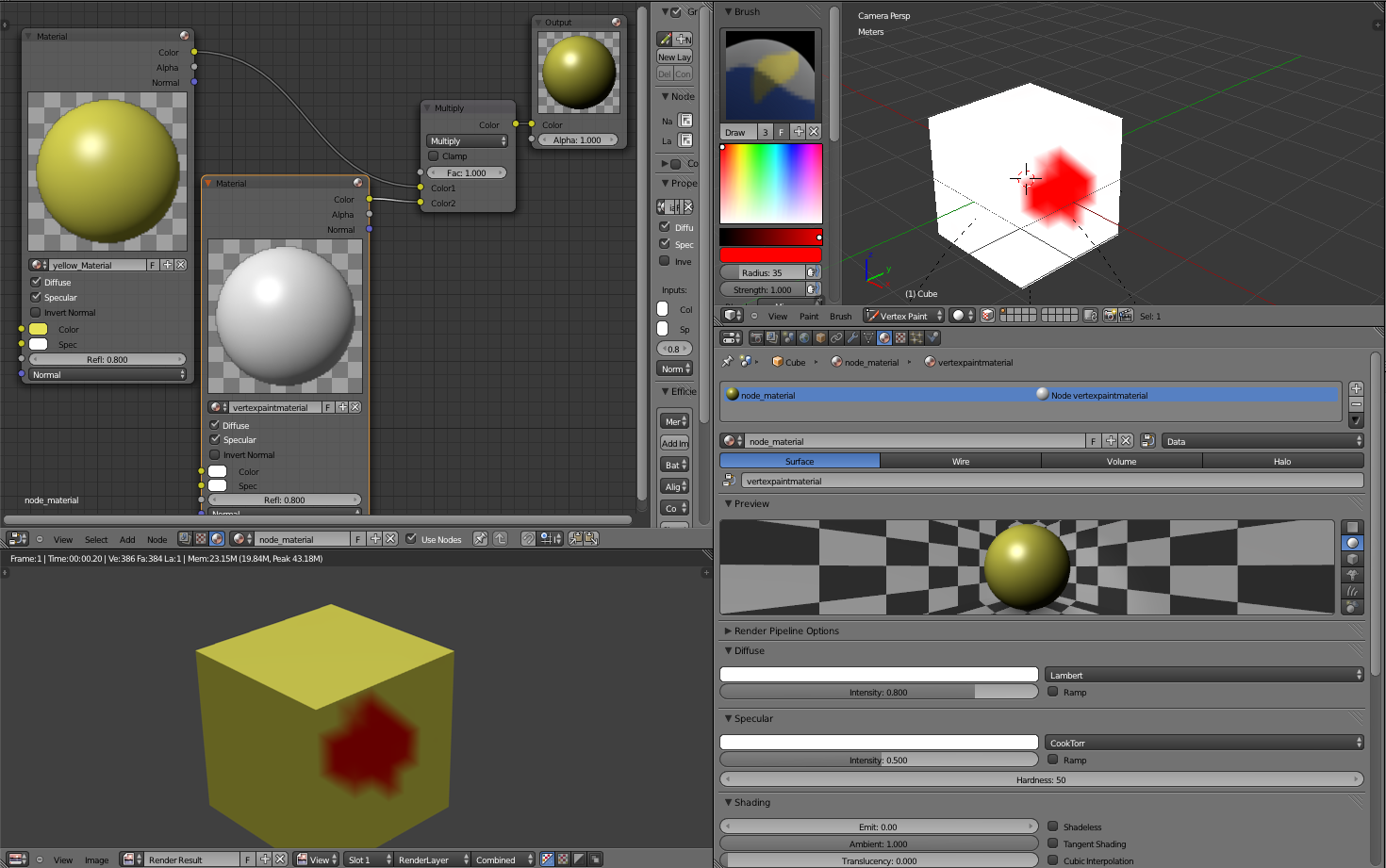Open the Object Data triangle properties icon
The image size is (1386, 868).
(x=868, y=337)
